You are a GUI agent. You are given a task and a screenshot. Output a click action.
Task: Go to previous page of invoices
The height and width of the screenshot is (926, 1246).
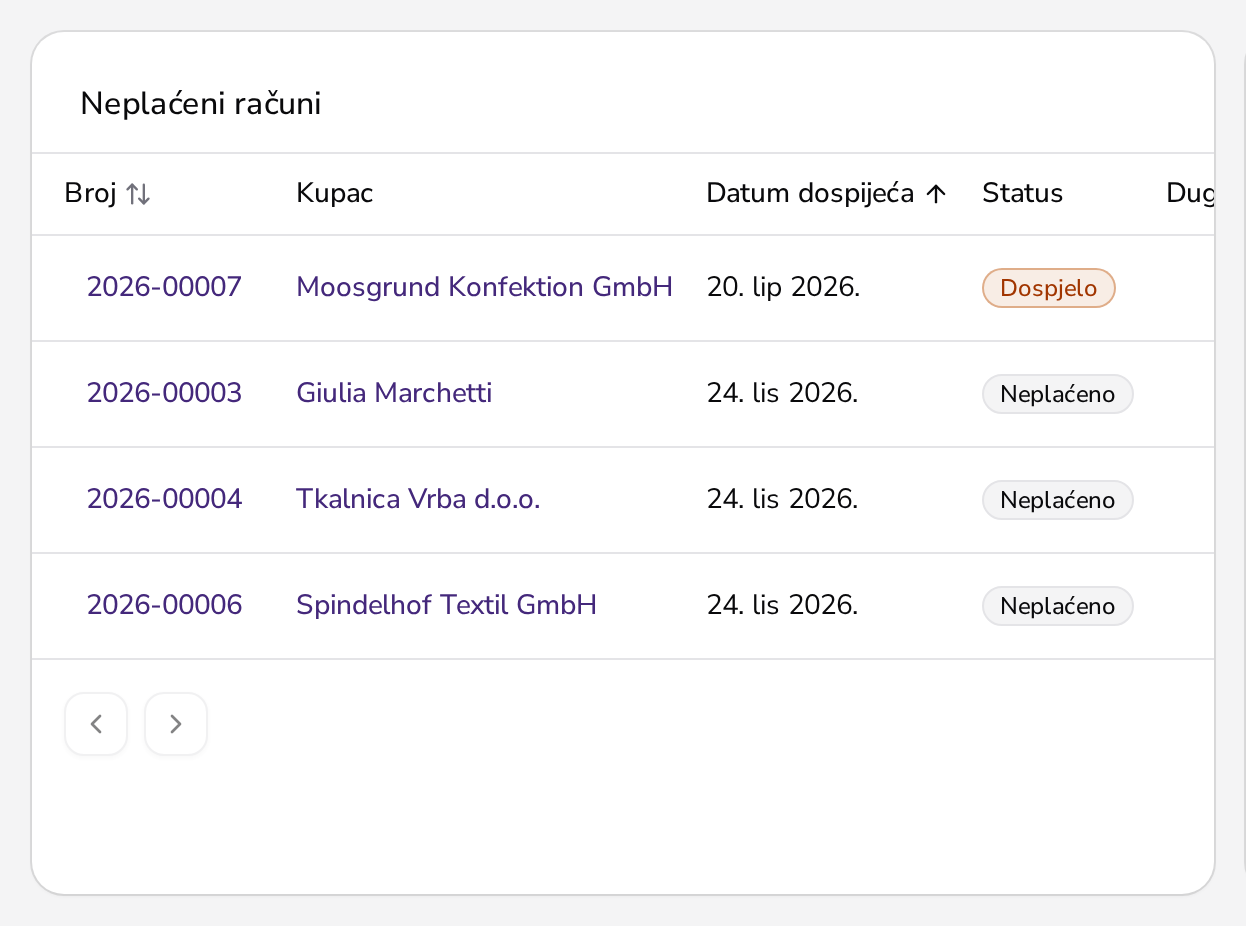96,724
